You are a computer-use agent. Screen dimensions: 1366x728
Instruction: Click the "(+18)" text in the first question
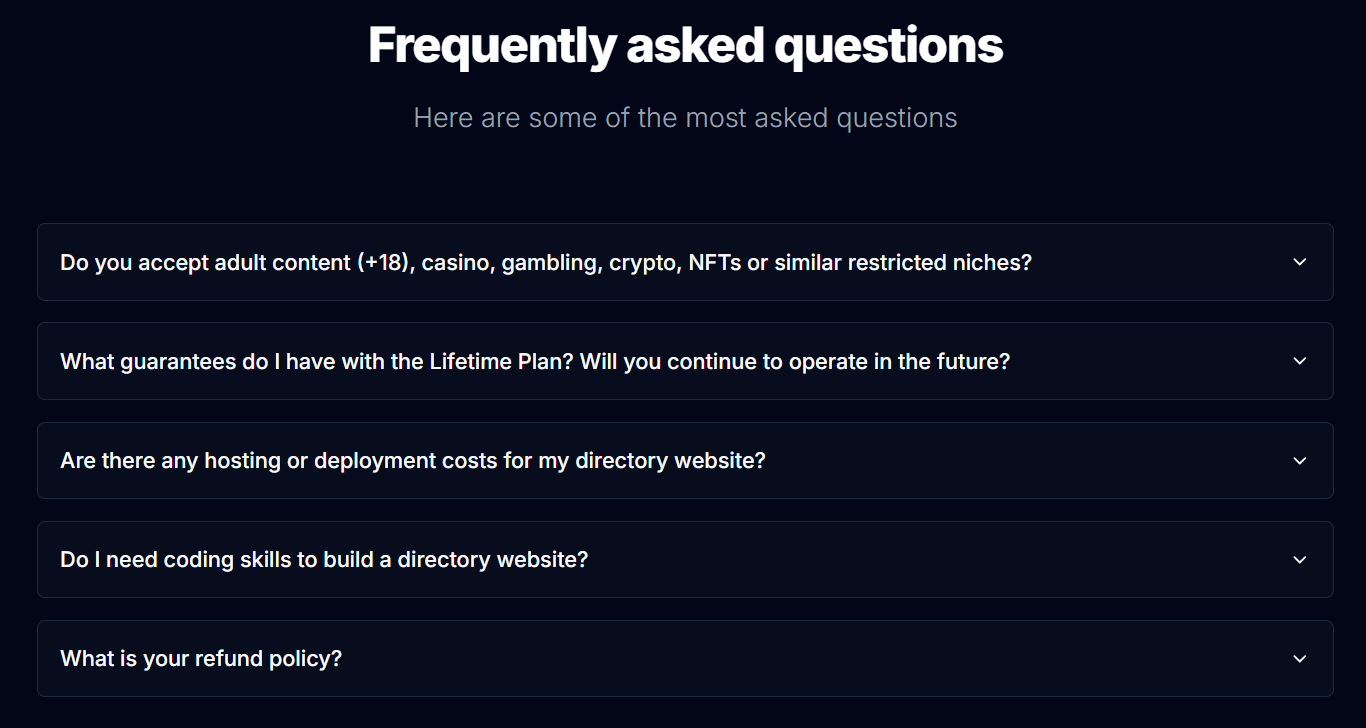385,263
